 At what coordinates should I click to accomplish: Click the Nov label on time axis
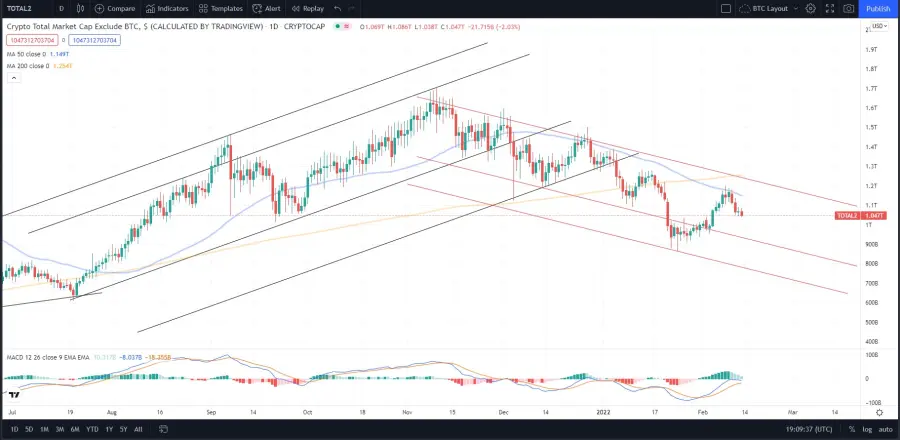[408, 412]
